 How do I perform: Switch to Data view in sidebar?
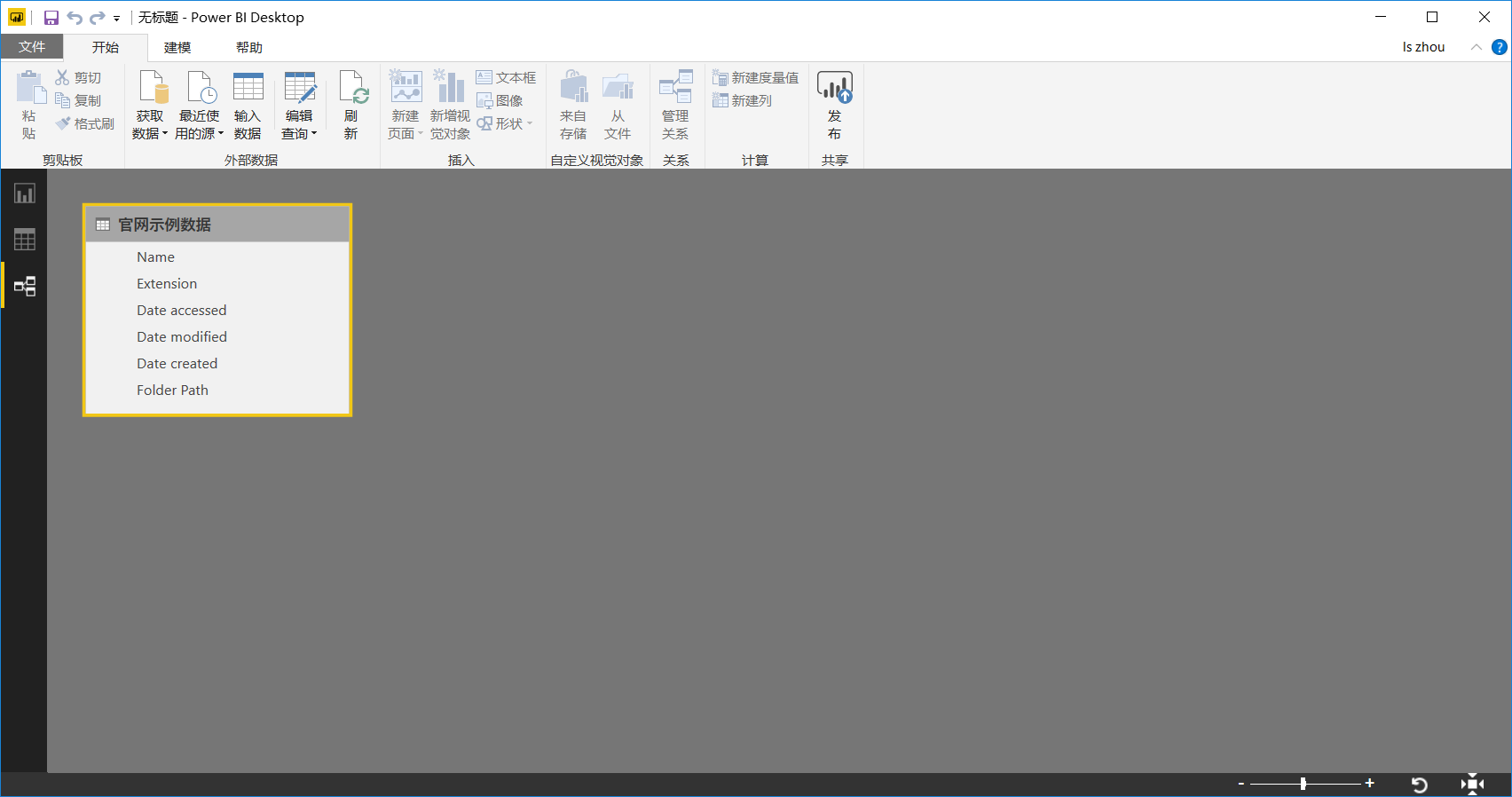tap(24, 240)
